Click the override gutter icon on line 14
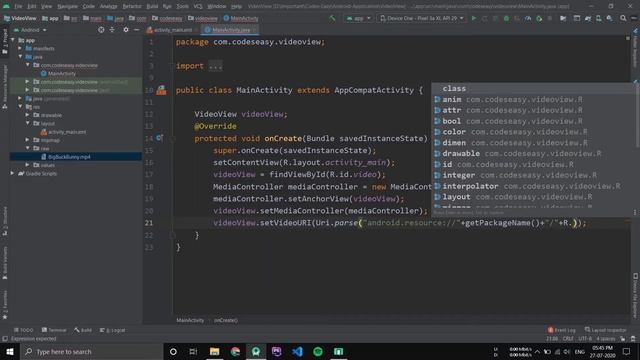Image resolution: width=640 pixels, height=360 pixels. click(160, 138)
